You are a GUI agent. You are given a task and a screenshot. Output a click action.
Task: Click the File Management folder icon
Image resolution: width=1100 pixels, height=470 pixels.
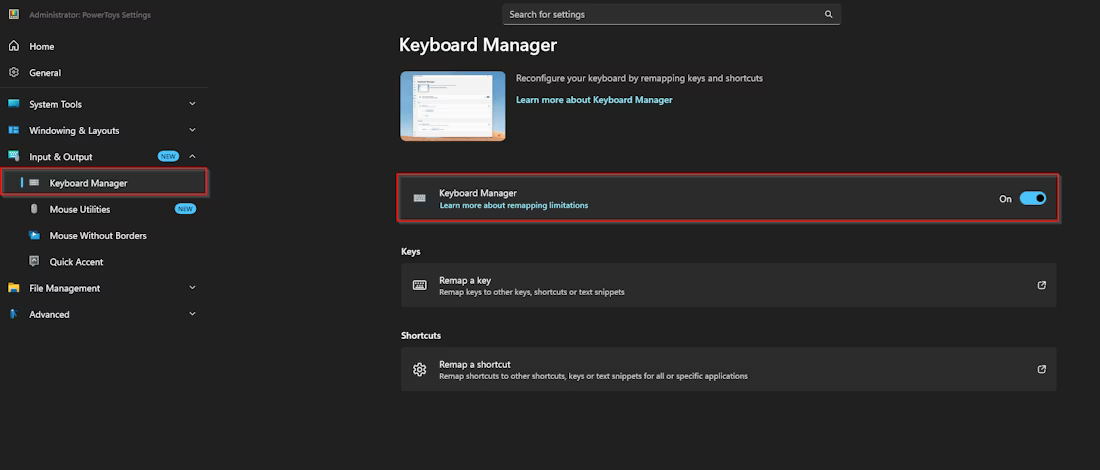pos(13,288)
